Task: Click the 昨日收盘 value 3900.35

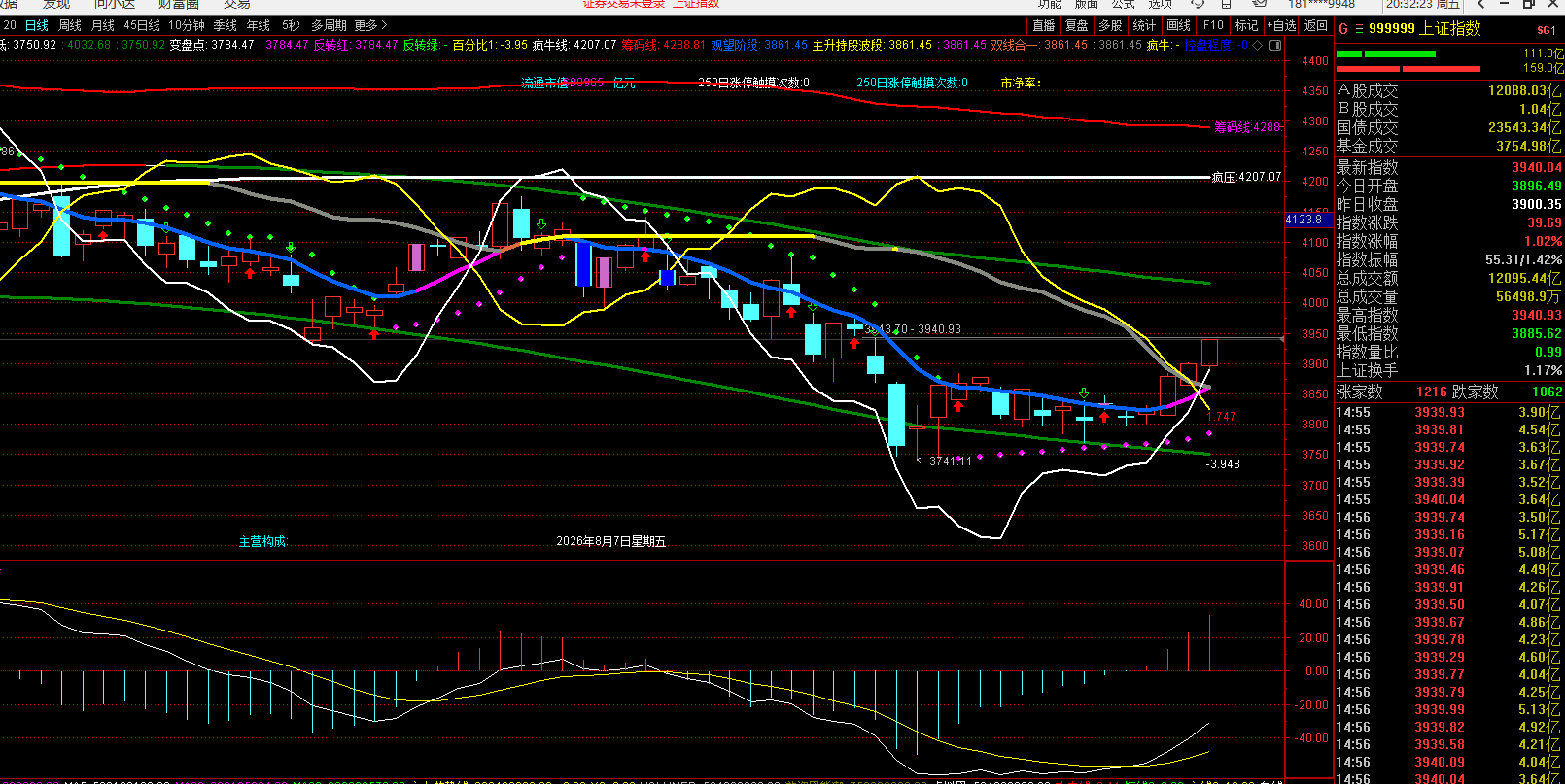Action: click(1537, 204)
